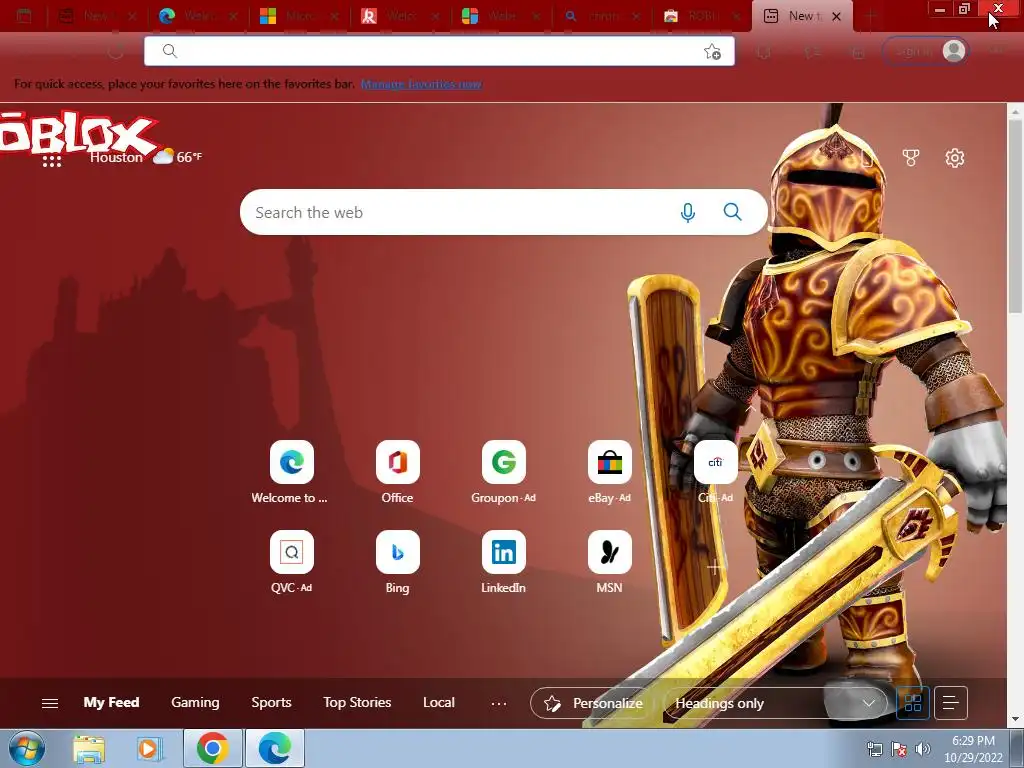
Task: Click the network tray icon
Action: pos(874,750)
